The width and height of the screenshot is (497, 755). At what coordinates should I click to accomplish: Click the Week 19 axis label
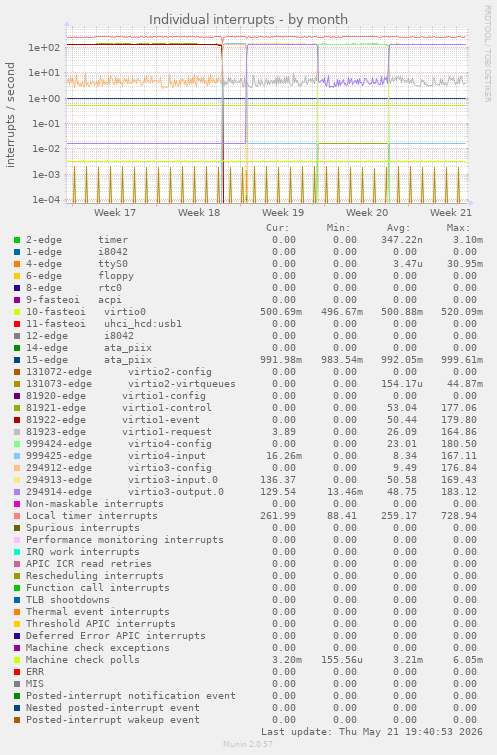[x=283, y=212]
